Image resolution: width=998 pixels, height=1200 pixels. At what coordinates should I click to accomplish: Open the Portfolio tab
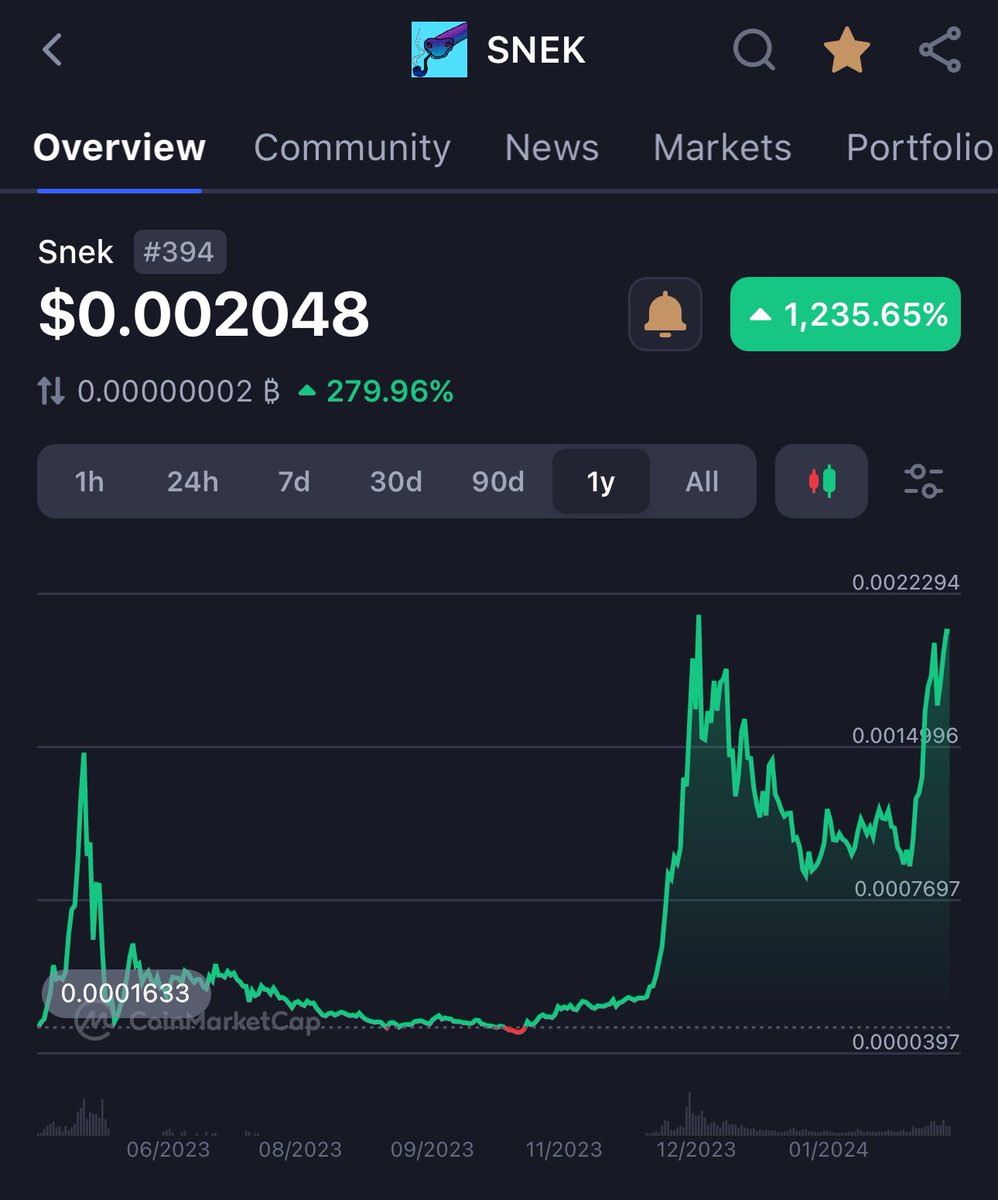920,148
